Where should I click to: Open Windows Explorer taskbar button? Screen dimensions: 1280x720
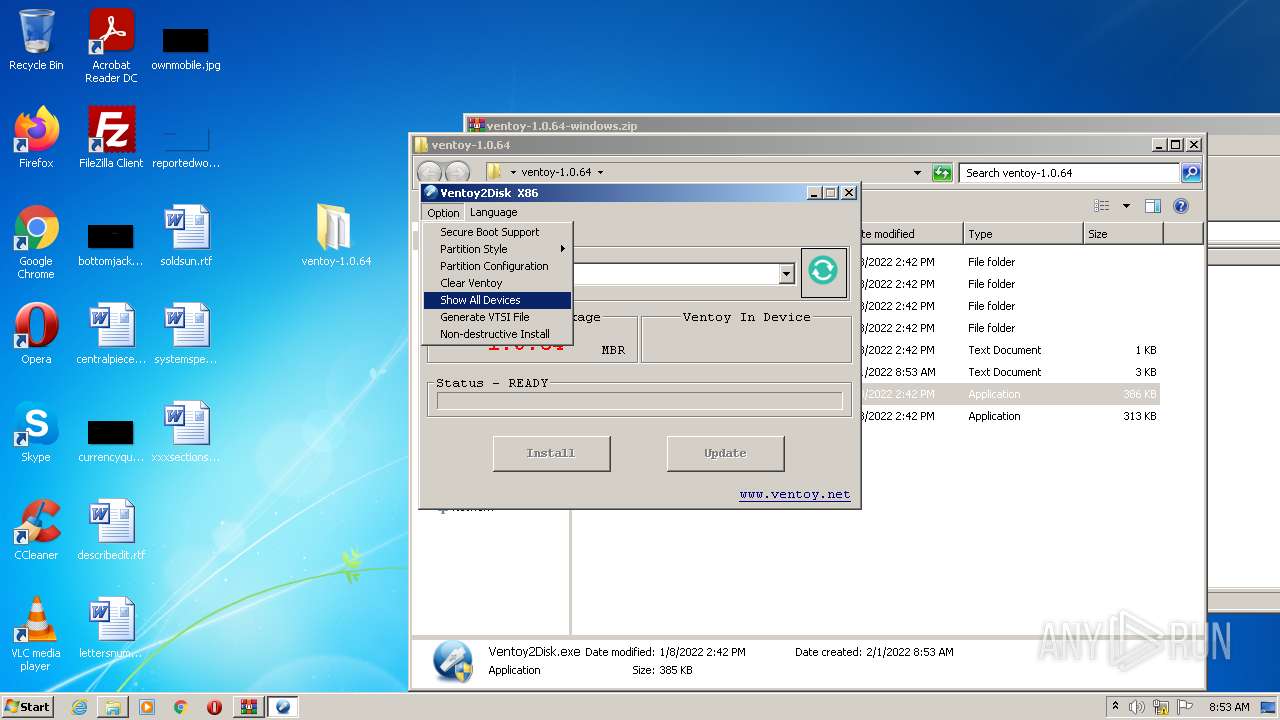(113, 707)
